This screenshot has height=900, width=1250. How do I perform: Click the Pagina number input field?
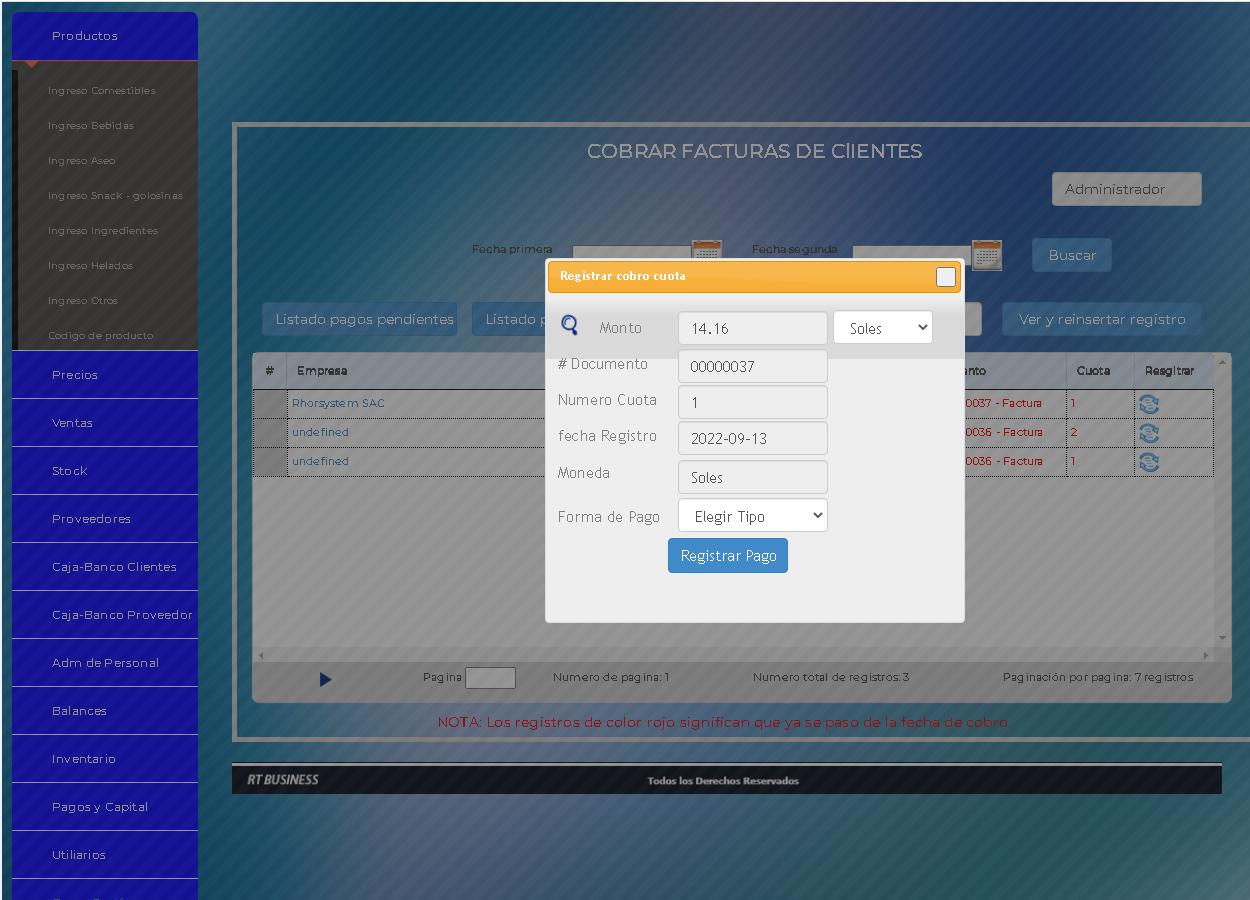[490, 678]
